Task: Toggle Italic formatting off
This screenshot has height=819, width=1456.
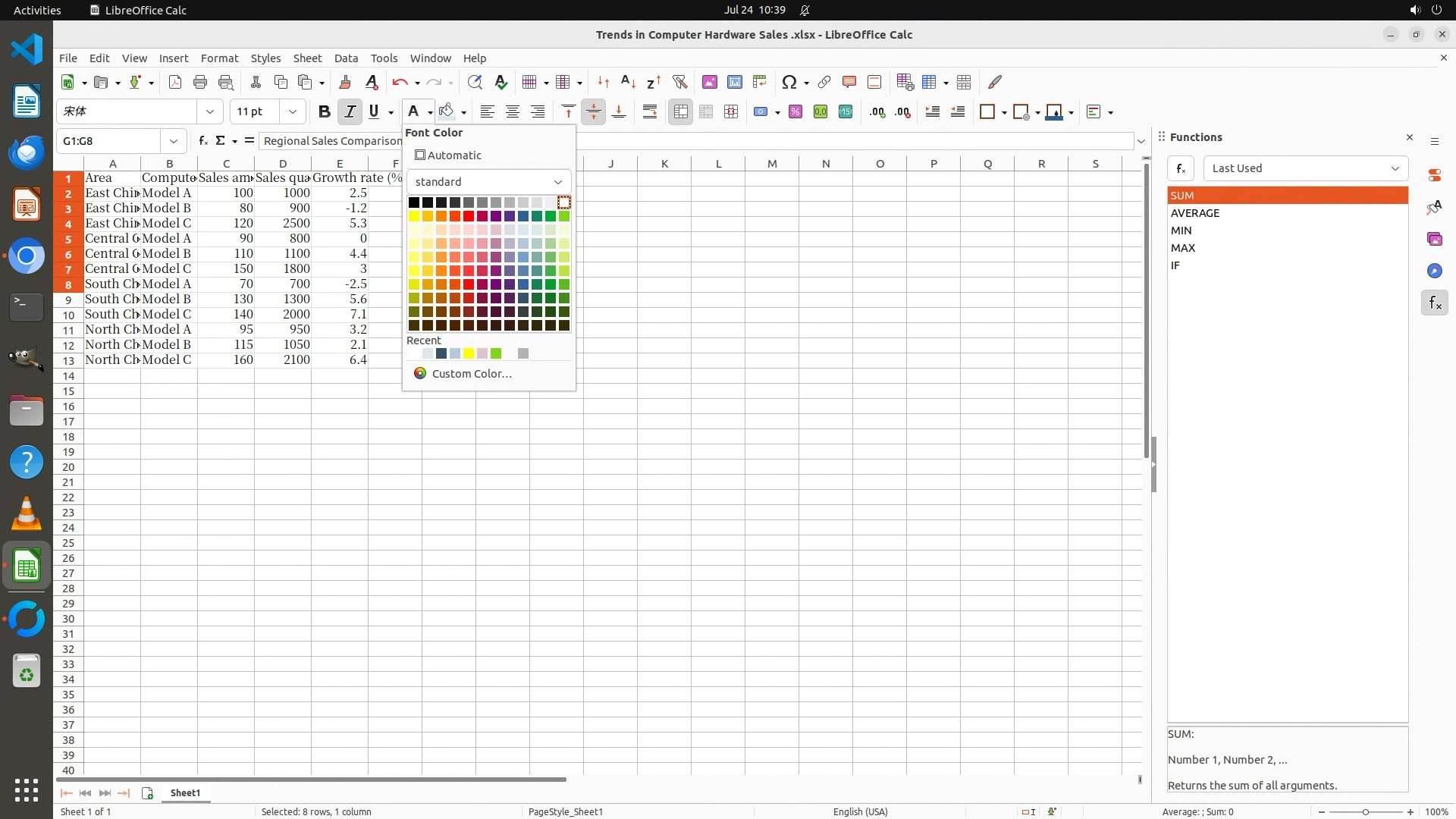Action: (350, 112)
